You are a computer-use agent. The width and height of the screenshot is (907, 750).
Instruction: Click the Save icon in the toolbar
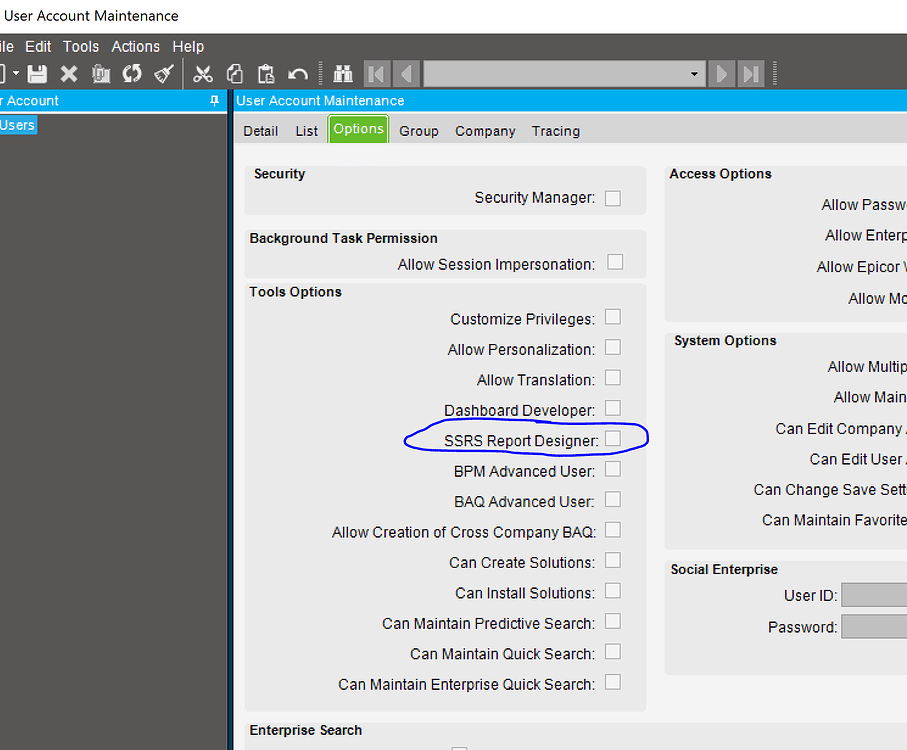click(x=37, y=73)
